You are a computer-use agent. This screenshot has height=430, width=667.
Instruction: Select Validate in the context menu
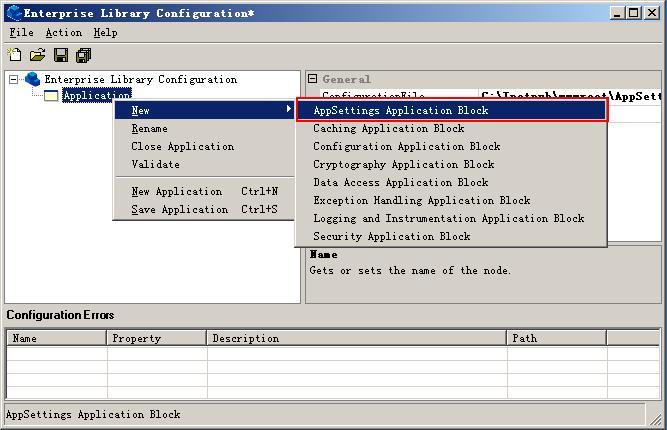click(155, 165)
